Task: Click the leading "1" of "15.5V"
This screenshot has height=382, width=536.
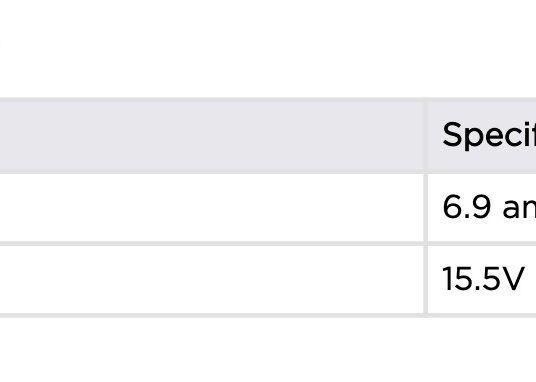Action: pos(447,279)
